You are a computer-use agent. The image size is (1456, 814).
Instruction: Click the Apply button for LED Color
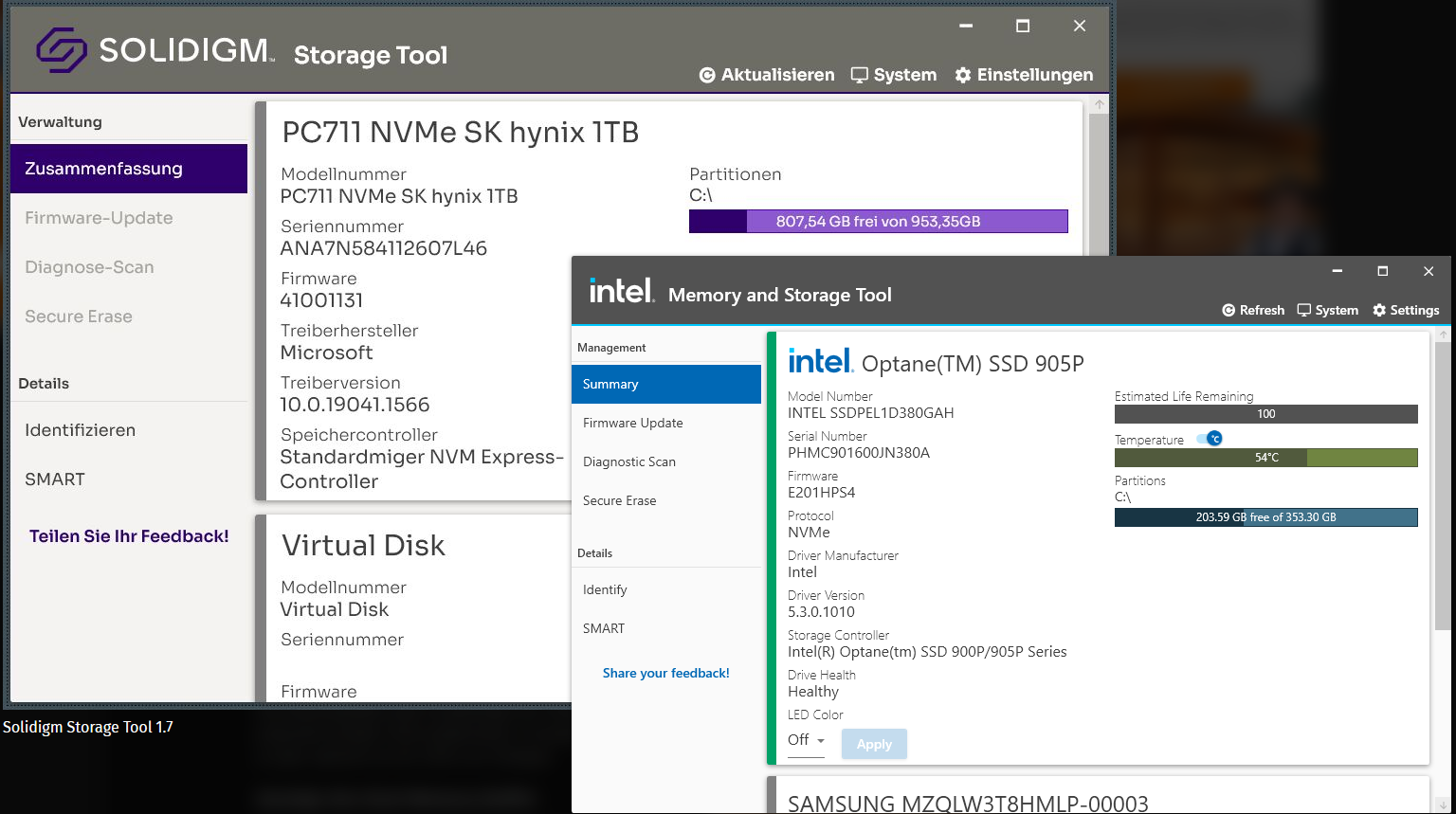[x=874, y=744]
